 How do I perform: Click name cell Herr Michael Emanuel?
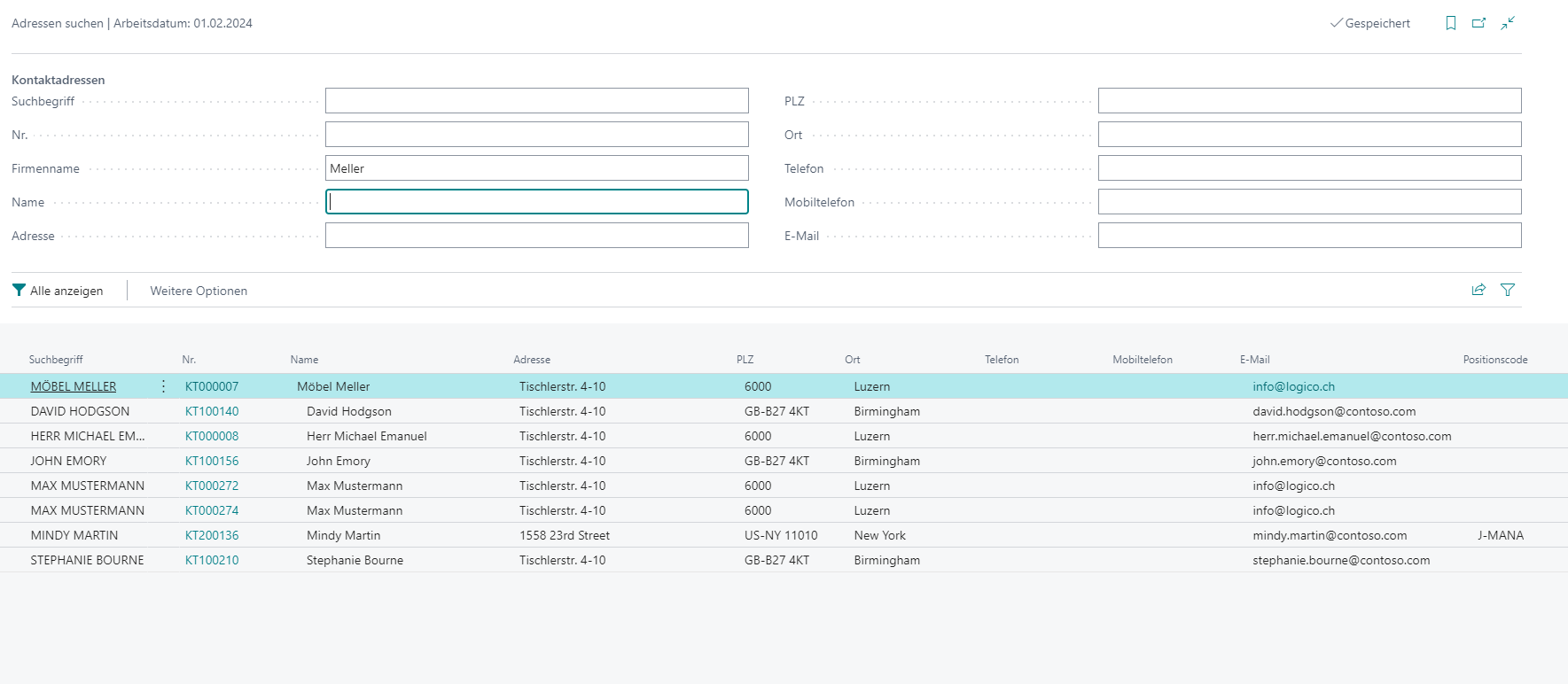[367, 436]
